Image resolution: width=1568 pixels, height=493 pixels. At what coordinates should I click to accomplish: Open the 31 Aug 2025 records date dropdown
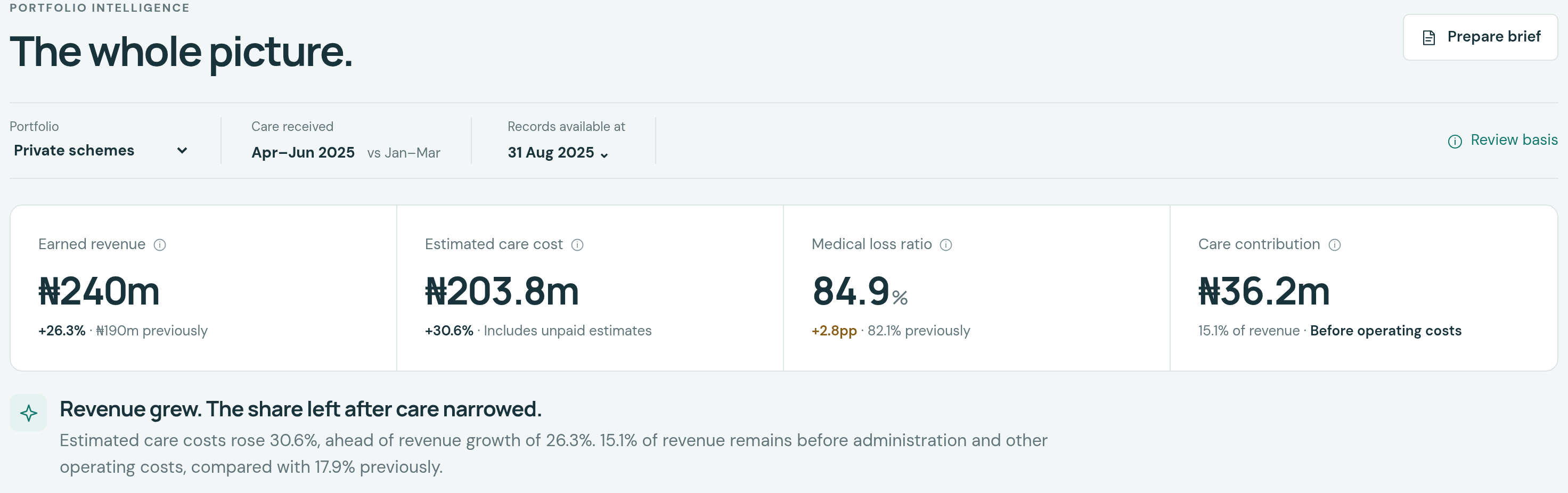click(558, 153)
